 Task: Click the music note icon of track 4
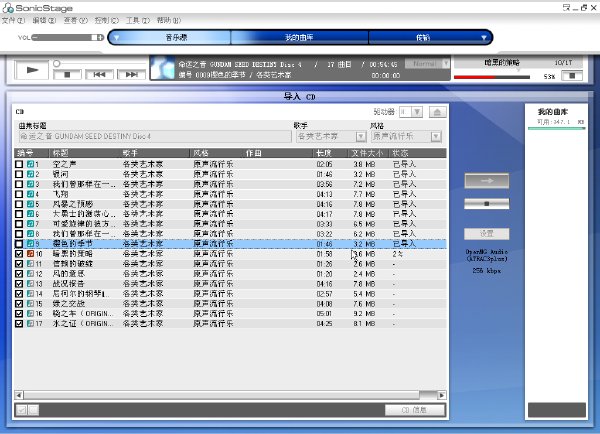coord(31,194)
